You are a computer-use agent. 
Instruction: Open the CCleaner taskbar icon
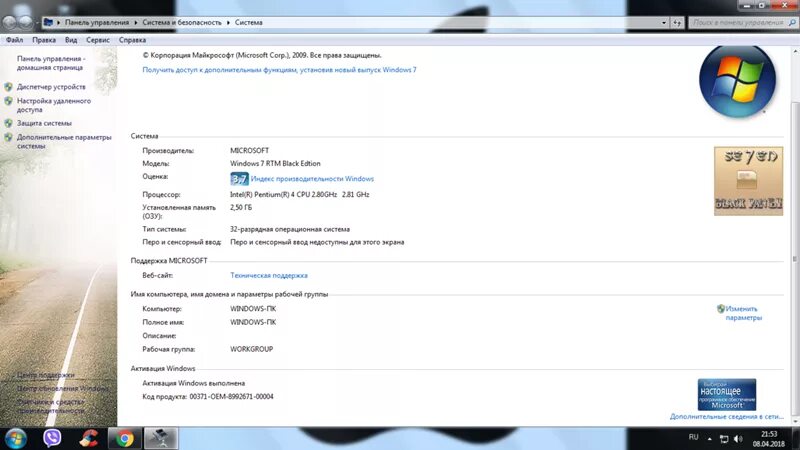[89, 438]
